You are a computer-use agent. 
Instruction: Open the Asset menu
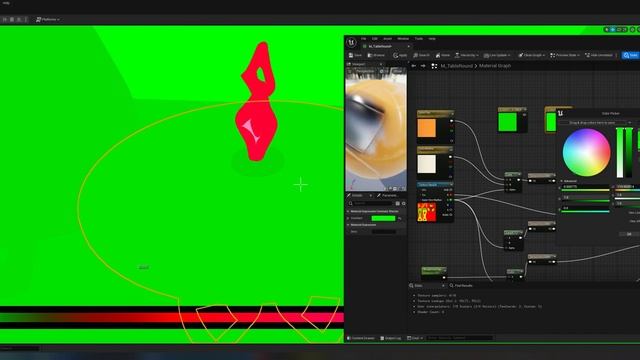click(387, 39)
